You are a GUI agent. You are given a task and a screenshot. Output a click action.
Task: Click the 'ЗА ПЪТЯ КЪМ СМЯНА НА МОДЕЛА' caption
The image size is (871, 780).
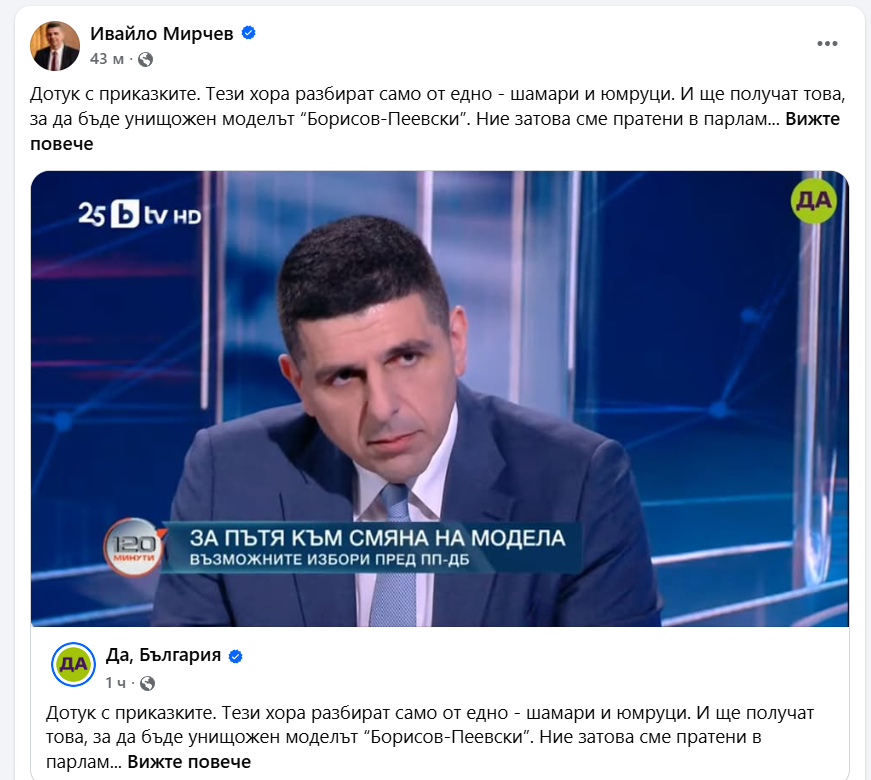[378, 538]
